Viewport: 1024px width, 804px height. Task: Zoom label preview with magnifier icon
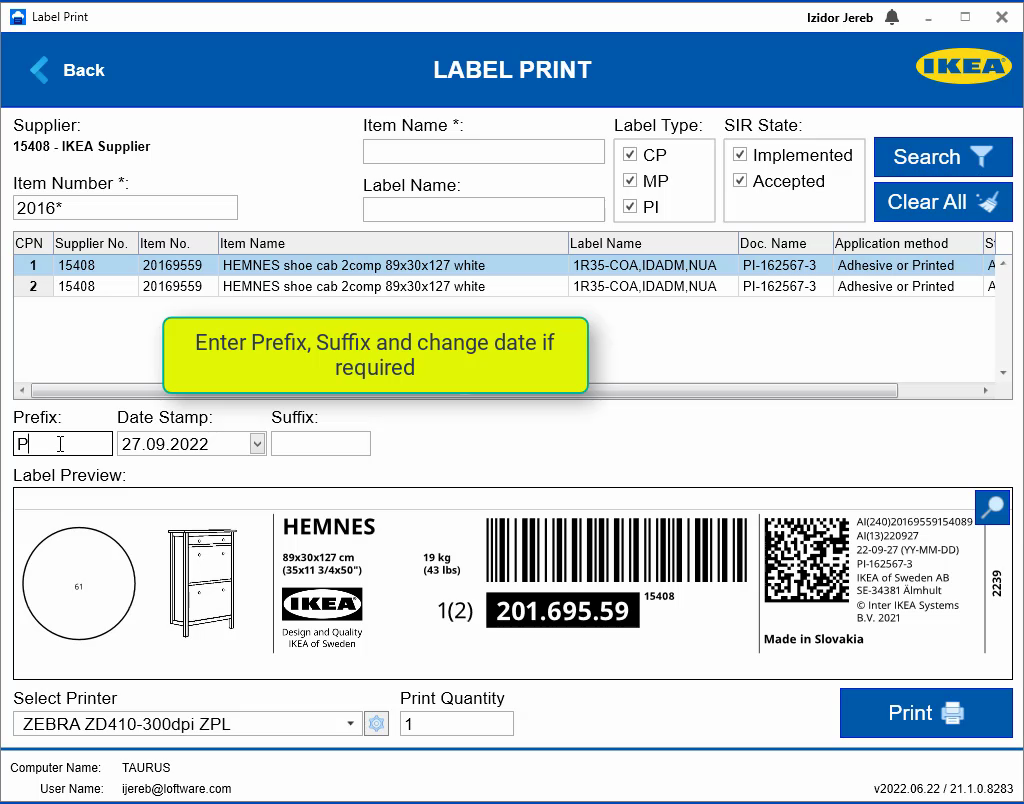[993, 507]
